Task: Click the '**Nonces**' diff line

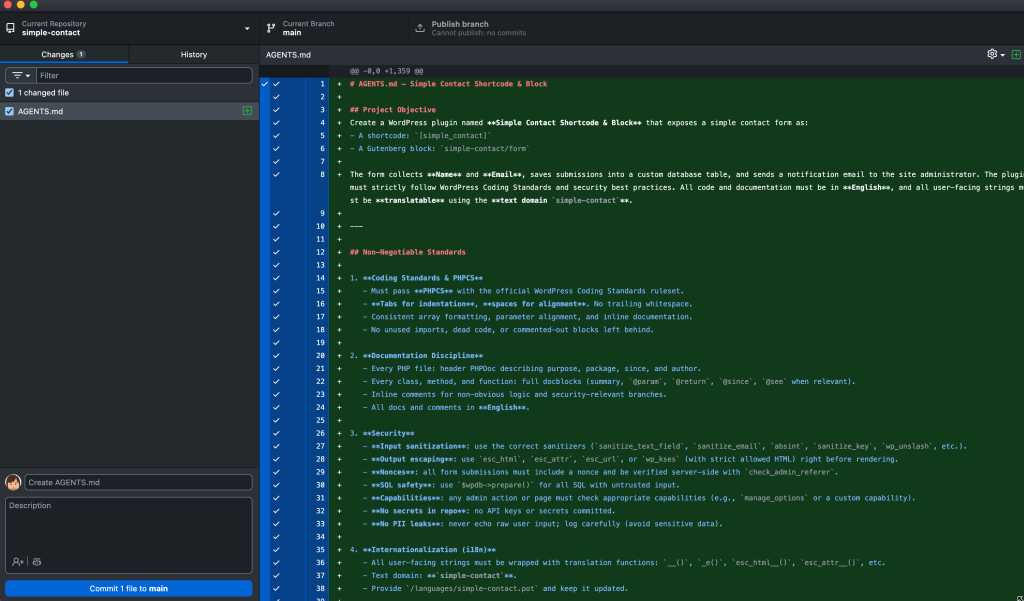Action: [x=600, y=472]
